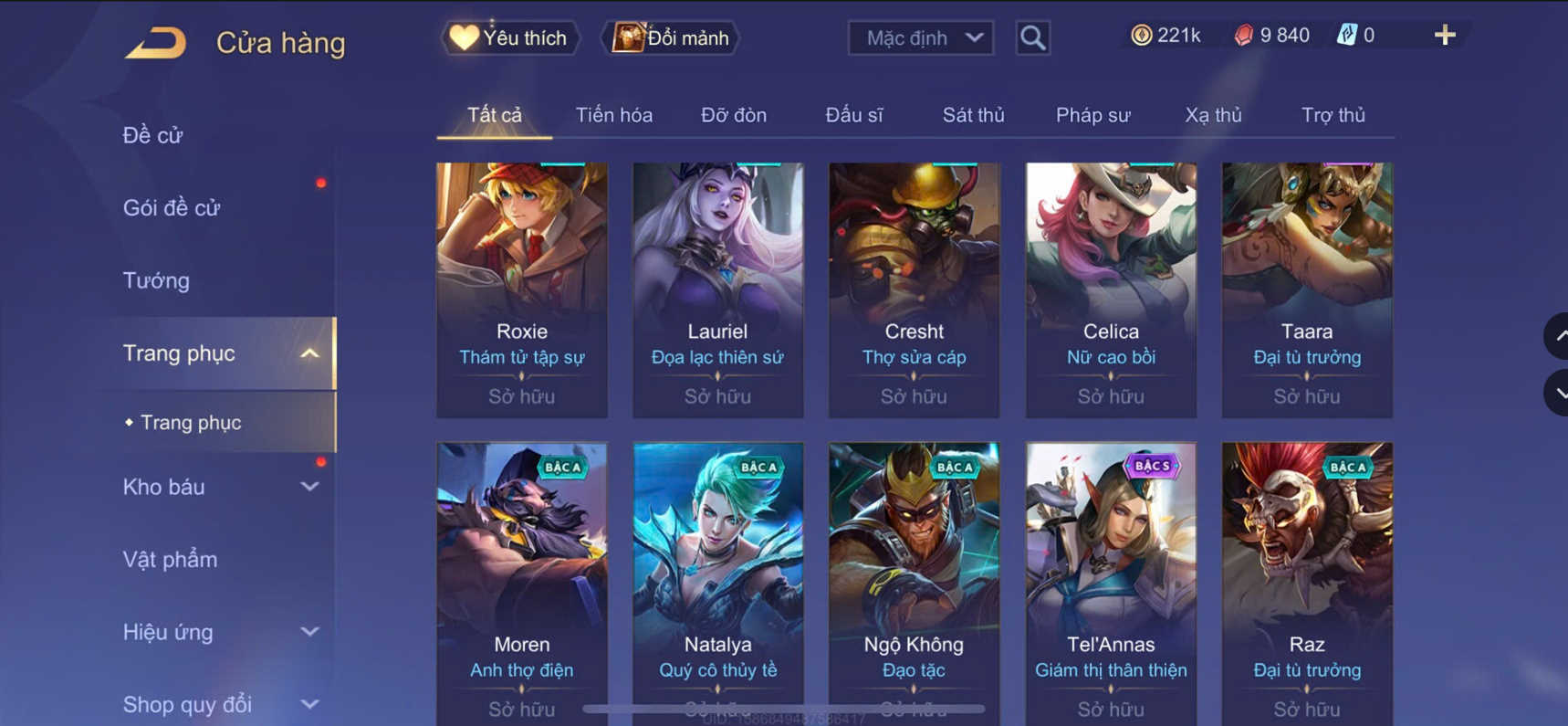Open Đổi mảnh fragment exchange
This screenshot has height=726, width=1568.
(x=671, y=37)
